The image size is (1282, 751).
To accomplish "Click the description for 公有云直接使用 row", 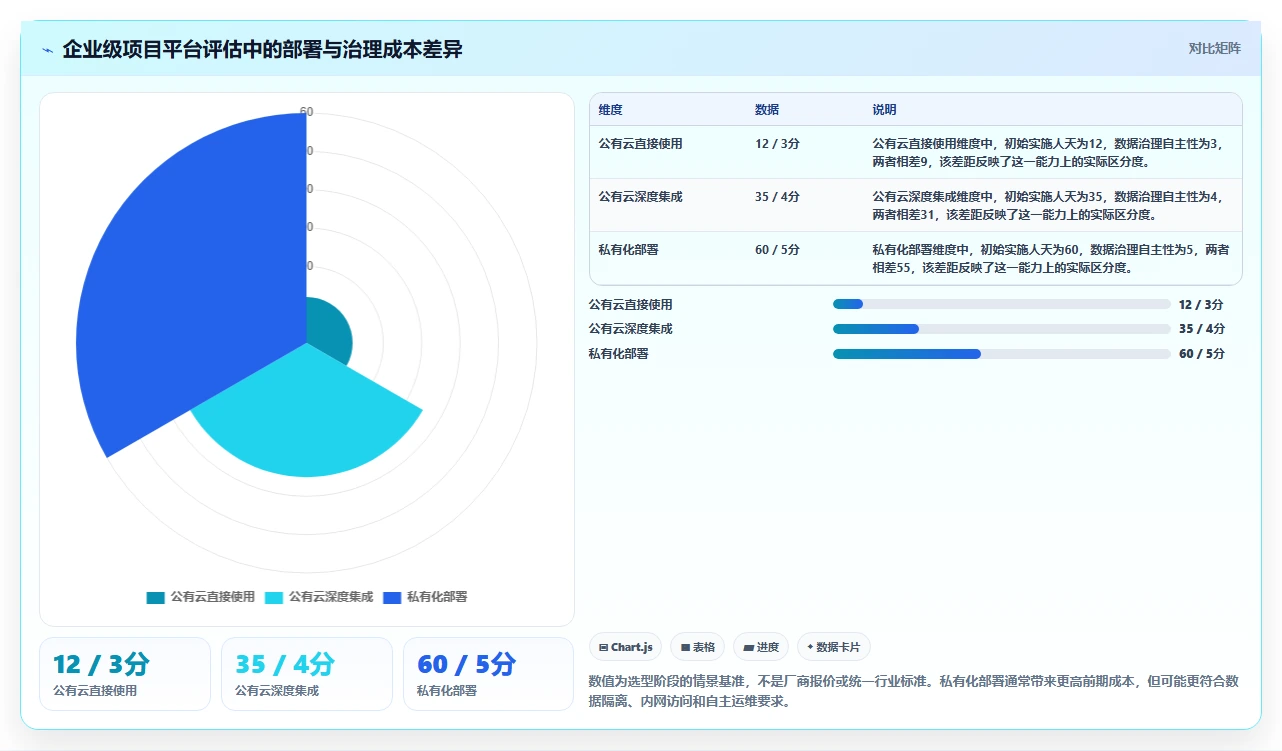I will [1048, 152].
